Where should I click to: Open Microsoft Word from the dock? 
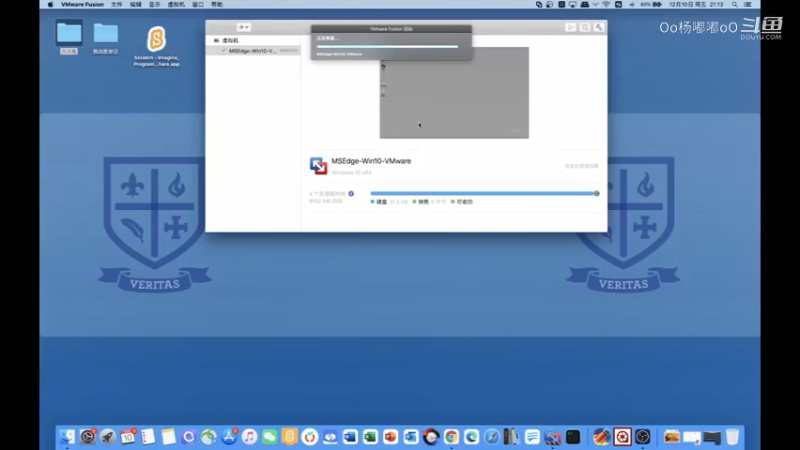(x=350, y=437)
